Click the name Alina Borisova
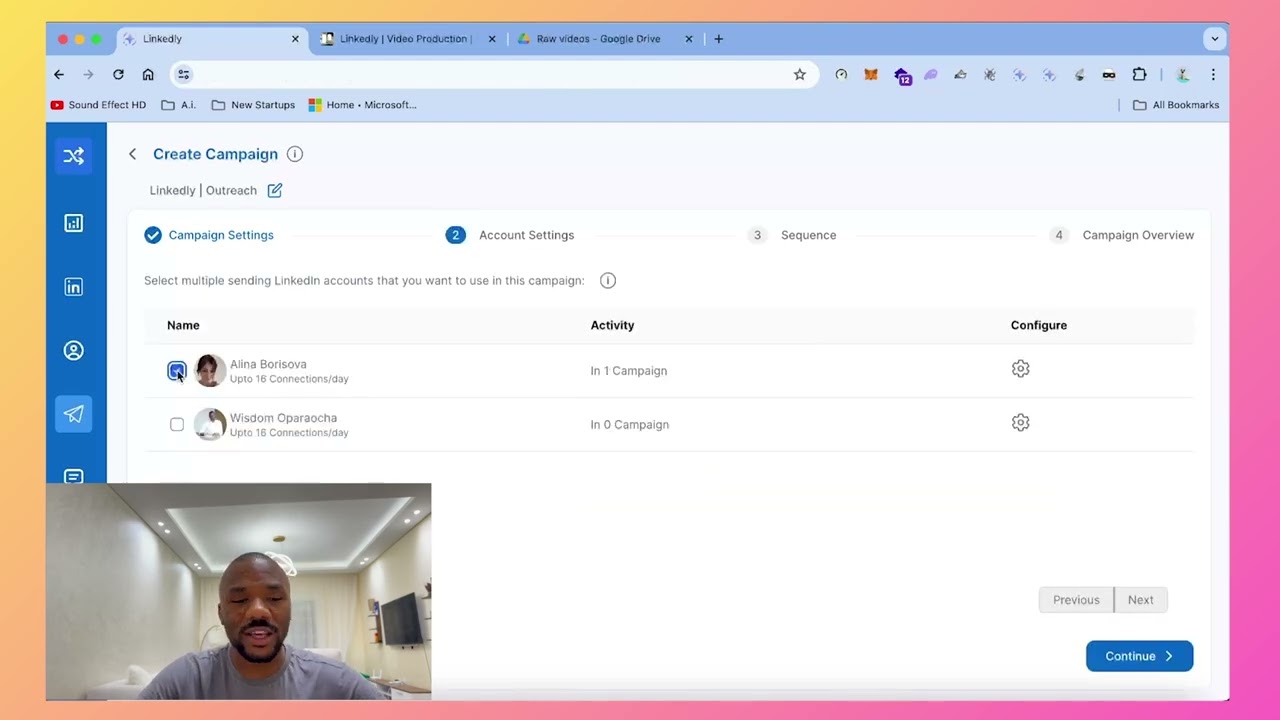1280x720 pixels. [268, 364]
